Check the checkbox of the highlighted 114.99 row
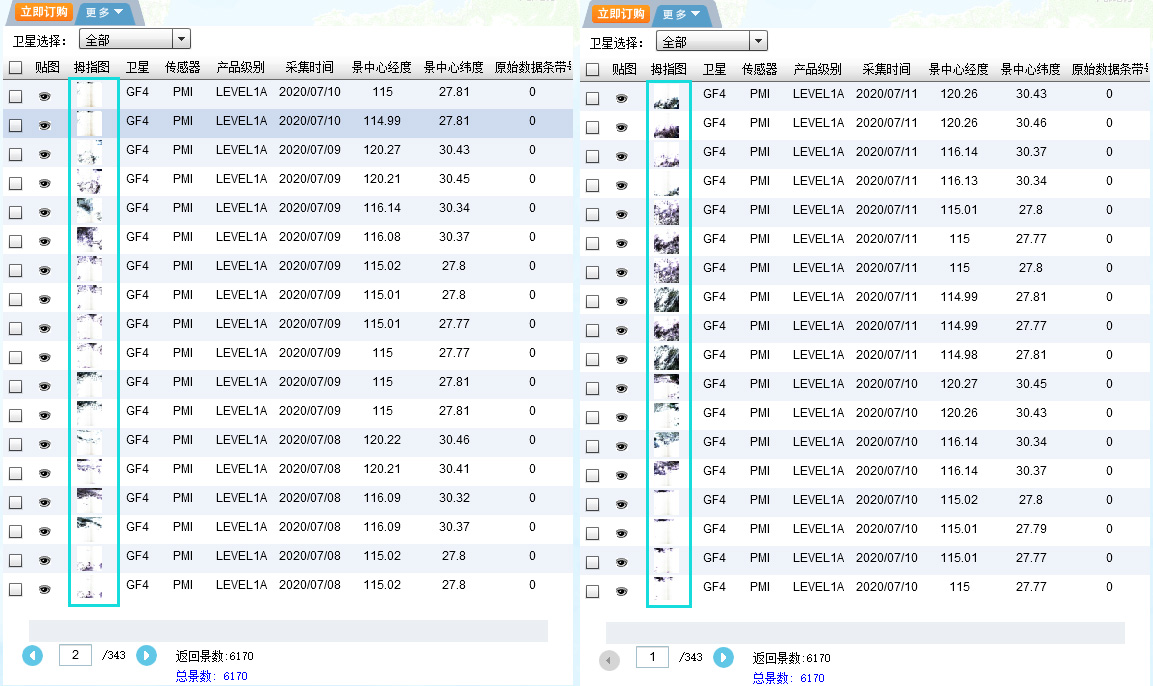The image size is (1153, 686). [14, 124]
